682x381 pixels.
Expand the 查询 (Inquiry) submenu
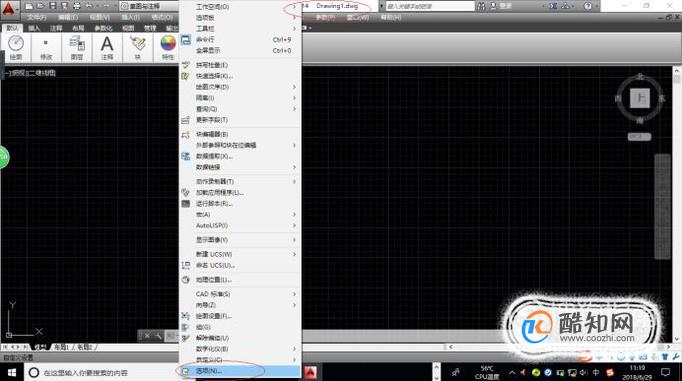[294, 109]
